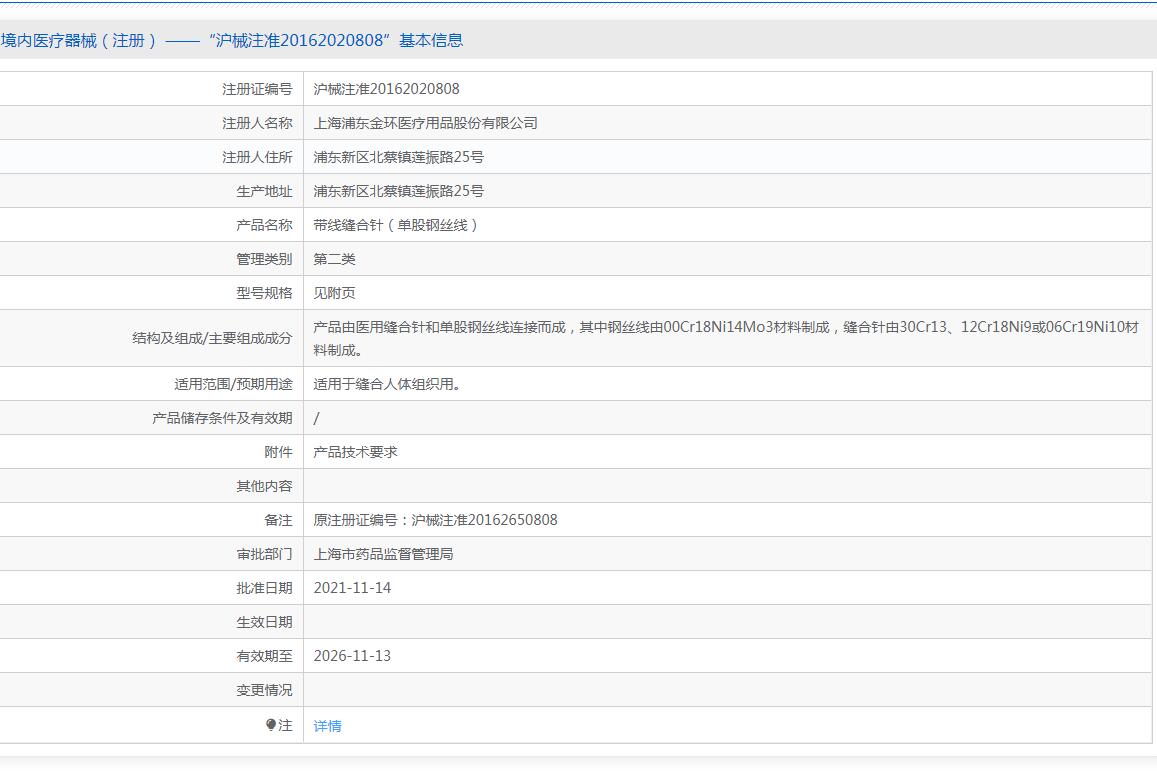The image size is (1157, 774).
Task: Click product name 带线缝合针（单股钢丝线）
Action: [396, 225]
